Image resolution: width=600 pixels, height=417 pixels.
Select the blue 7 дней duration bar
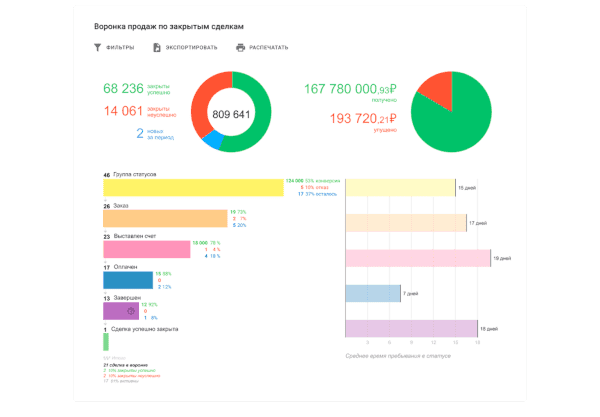point(371,293)
